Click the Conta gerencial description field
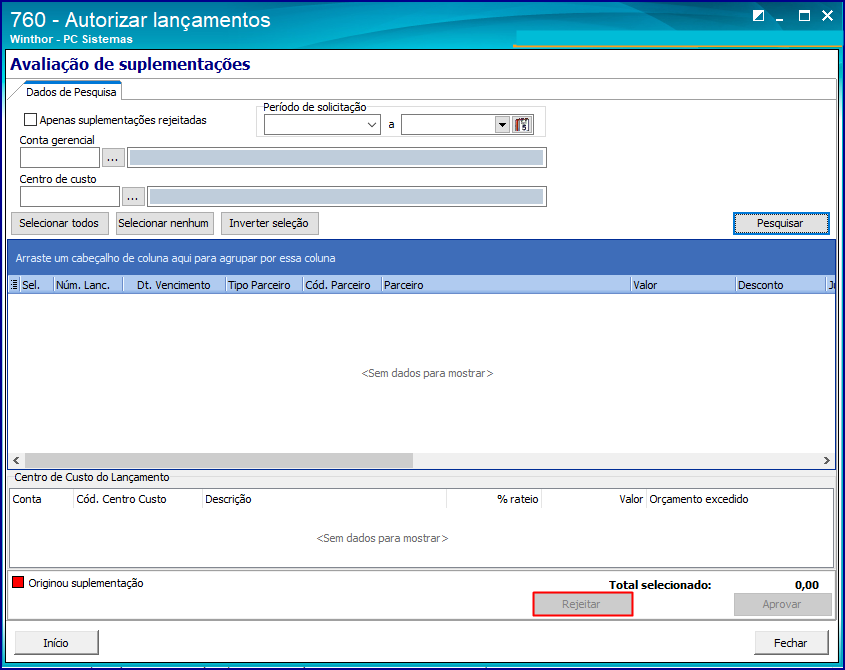 pyautogui.click(x=337, y=158)
